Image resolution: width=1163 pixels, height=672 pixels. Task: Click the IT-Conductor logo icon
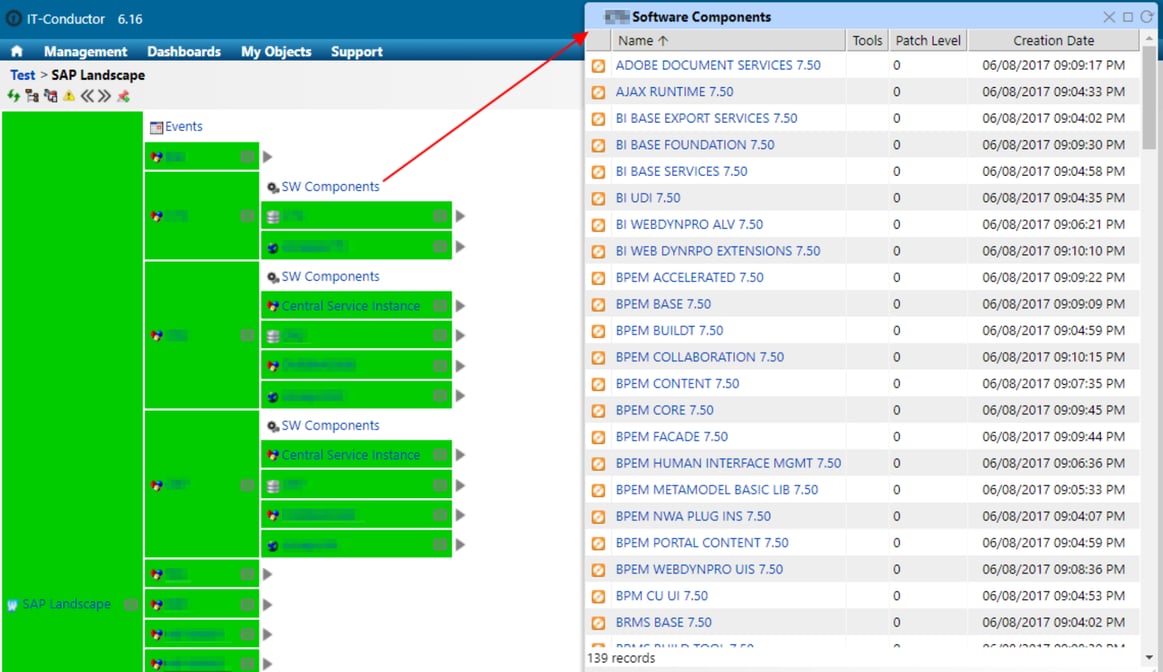coord(13,19)
